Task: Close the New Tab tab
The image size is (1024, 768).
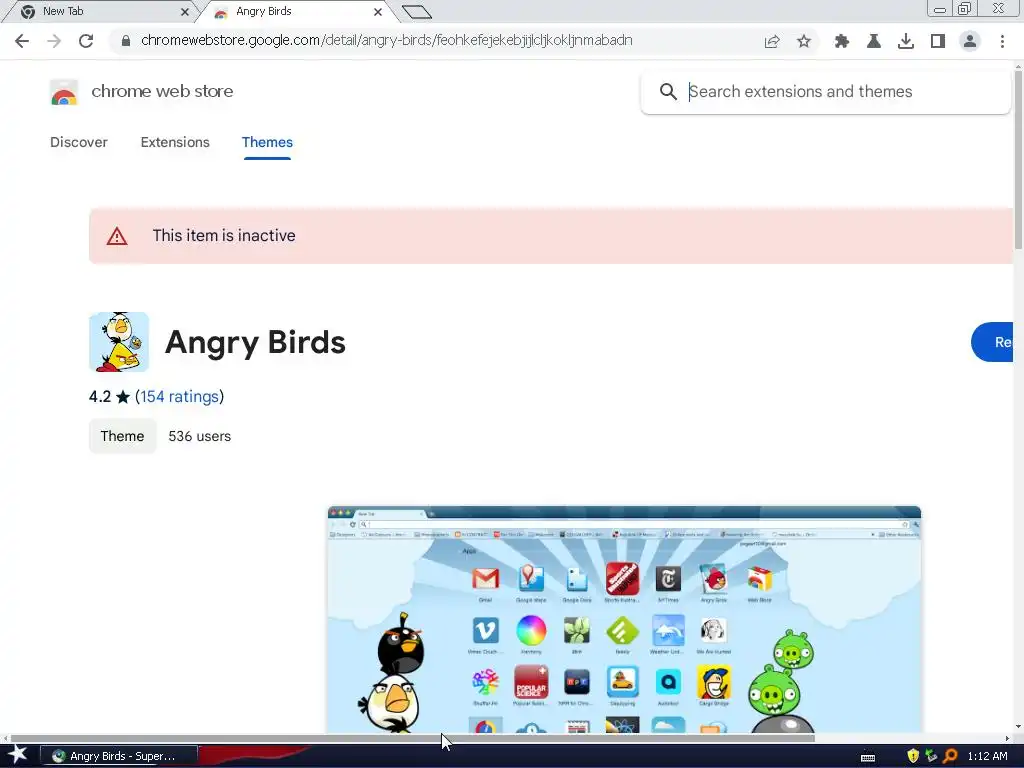Action: pos(185,12)
